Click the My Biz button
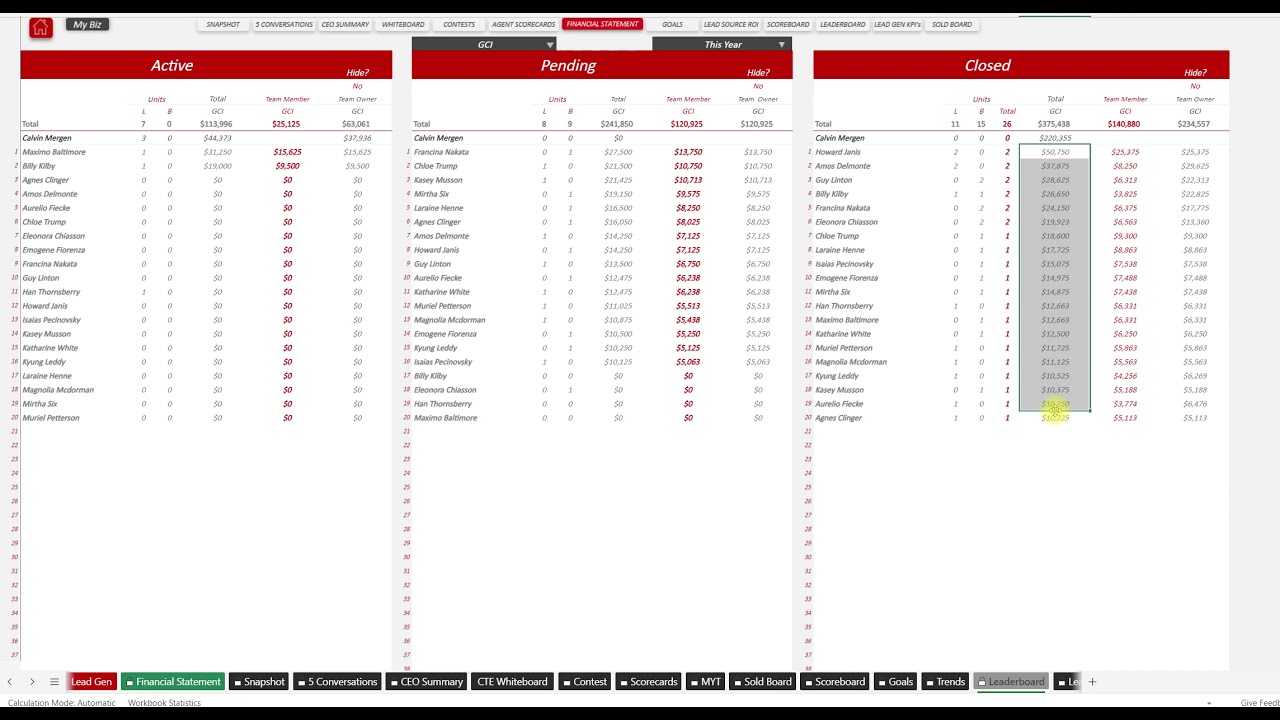1280x720 pixels. tap(87, 24)
